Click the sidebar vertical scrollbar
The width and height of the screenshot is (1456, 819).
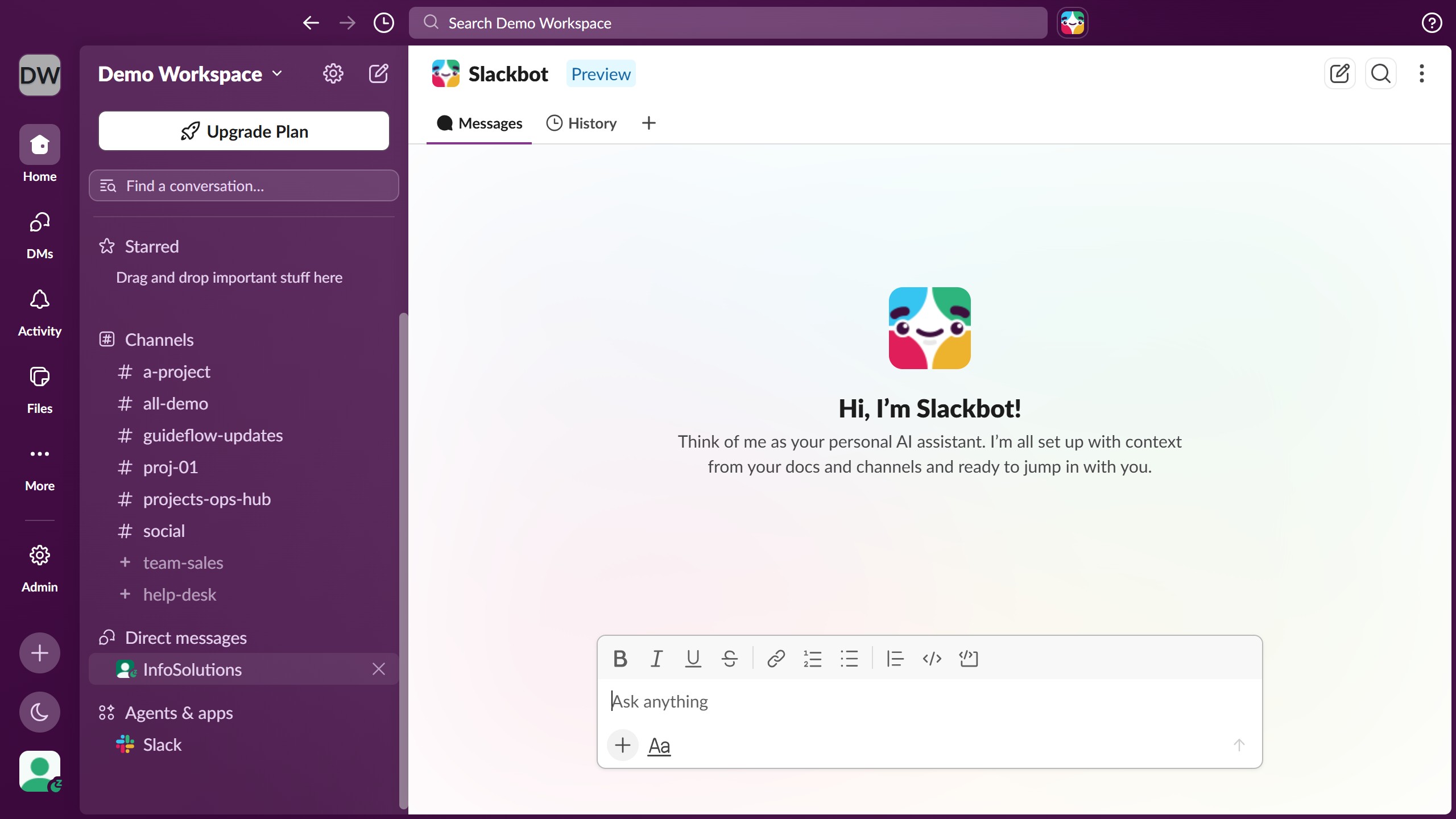tap(403, 560)
